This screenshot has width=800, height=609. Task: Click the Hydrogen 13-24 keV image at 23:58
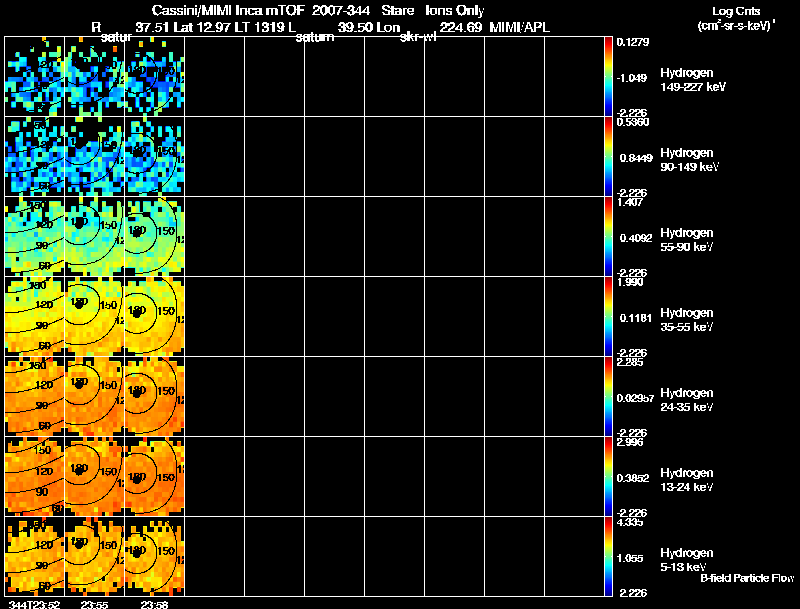pyautogui.click(x=155, y=476)
